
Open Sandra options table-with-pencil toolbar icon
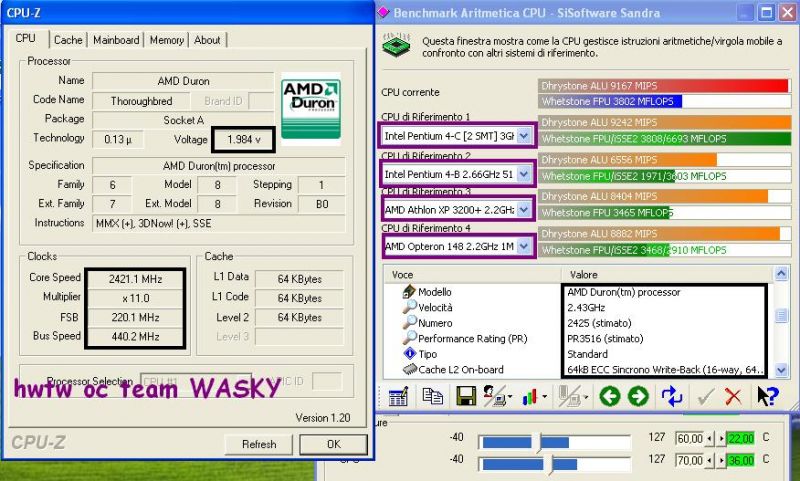pyautogui.click(x=398, y=396)
